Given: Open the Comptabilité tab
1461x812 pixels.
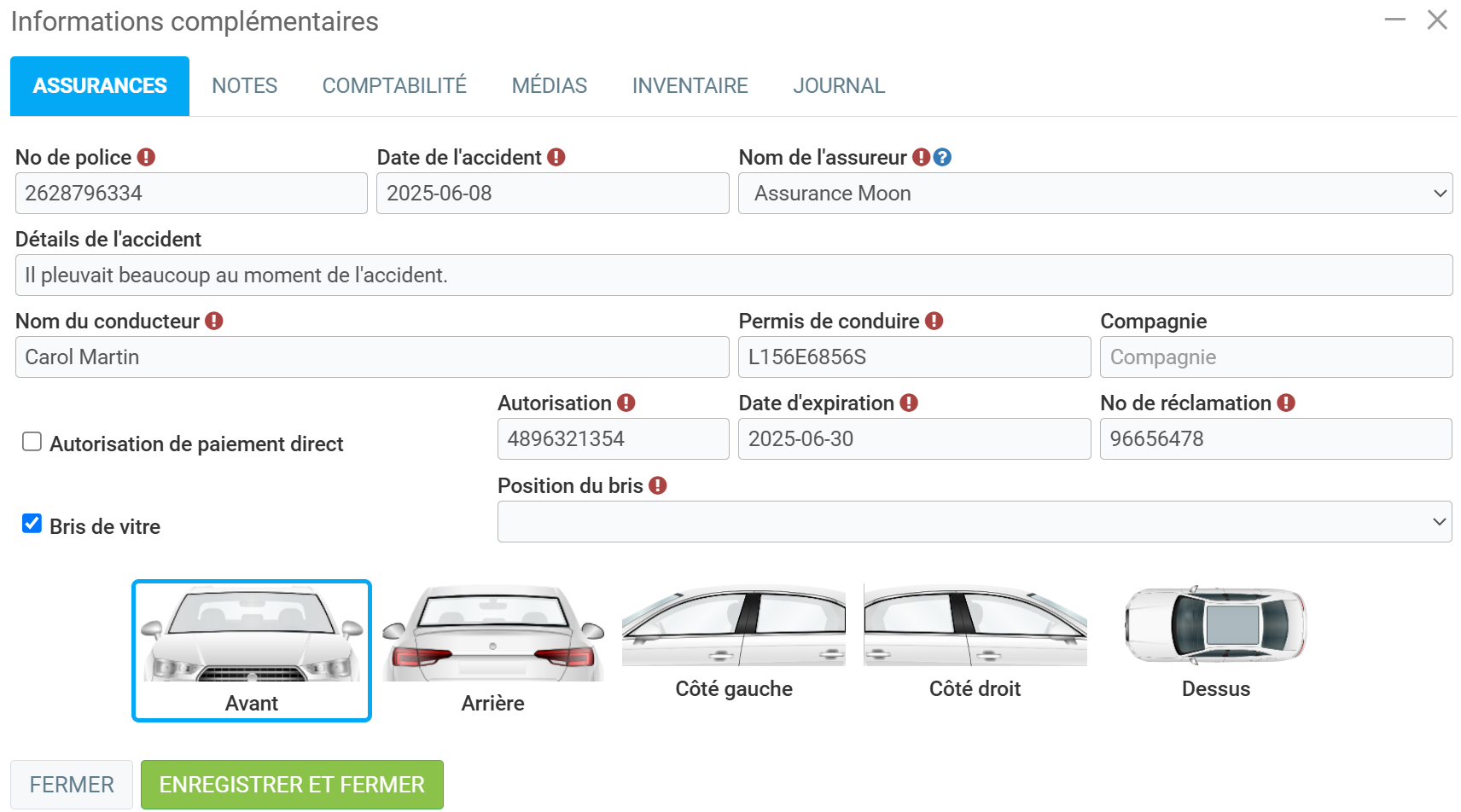Looking at the screenshot, I should tap(394, 86).
